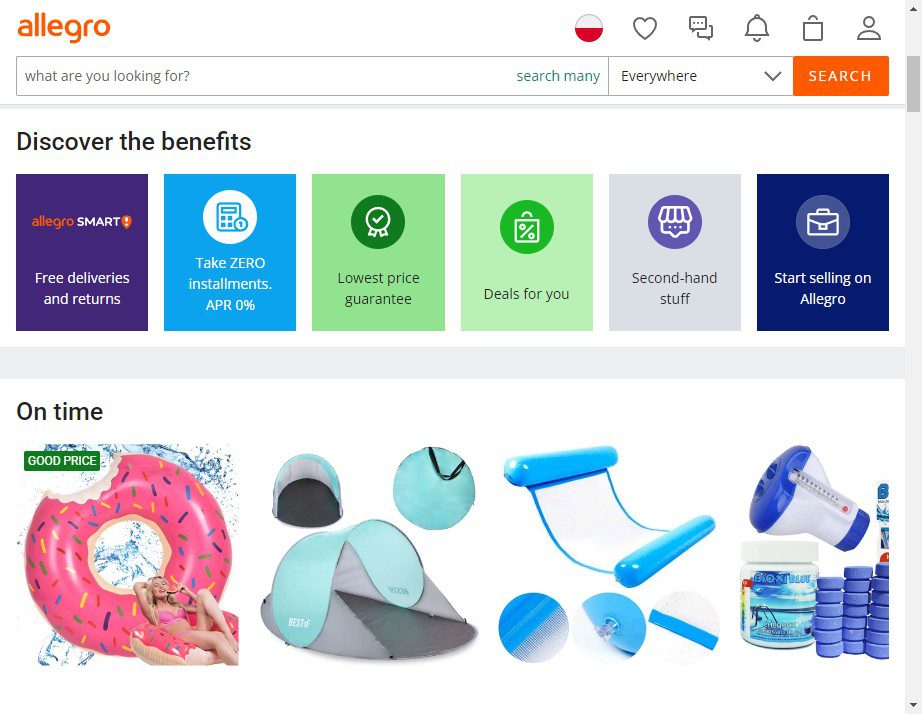Click the Lowest price guarantee badge icon

pos(378,222)
